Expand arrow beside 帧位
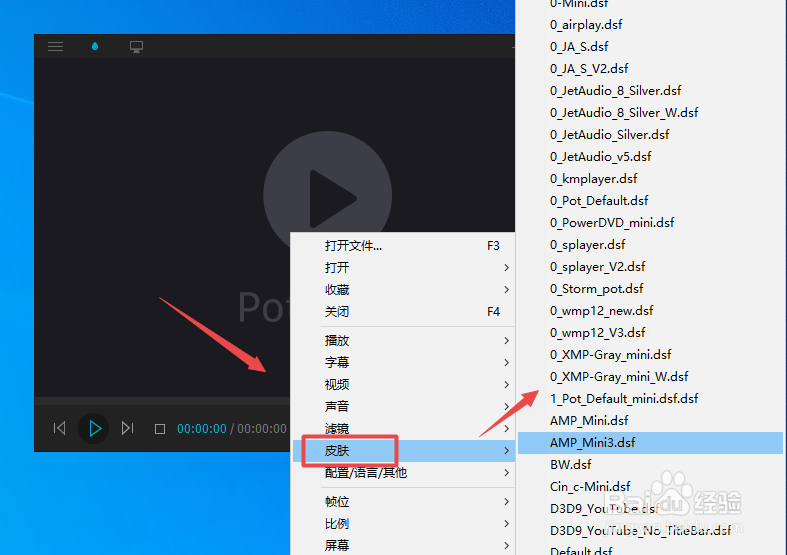 tap(506, 501)
